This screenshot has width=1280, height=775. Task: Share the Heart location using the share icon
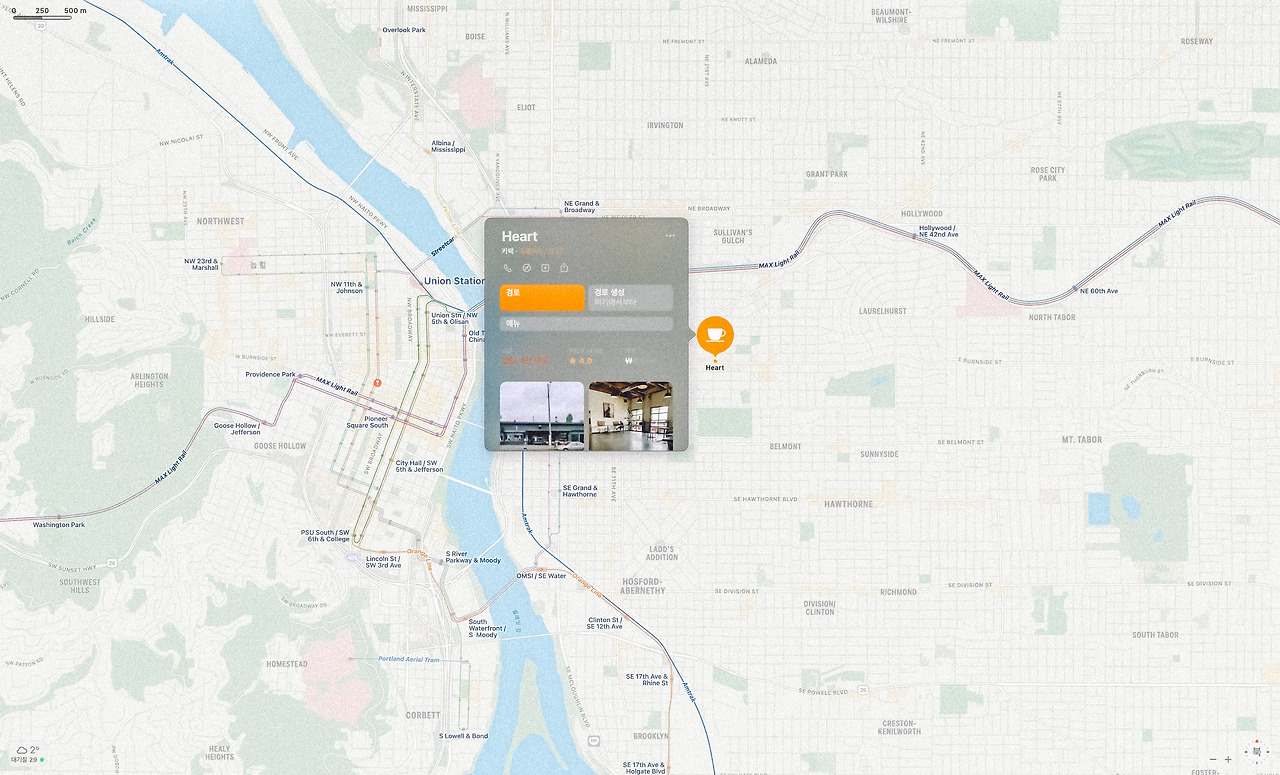pos(565,268)
